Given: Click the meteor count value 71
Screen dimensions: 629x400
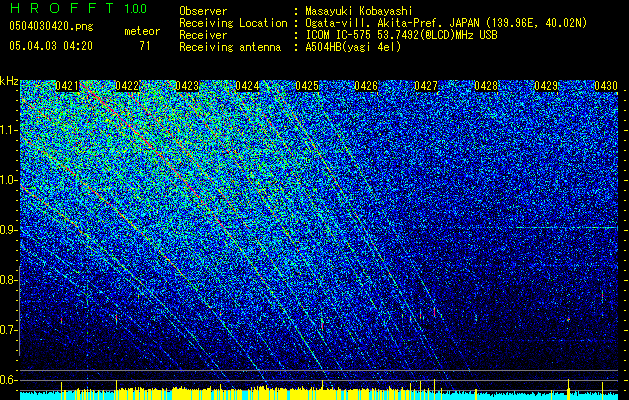Looking at the screenshot, I should (x=145, y=46).
